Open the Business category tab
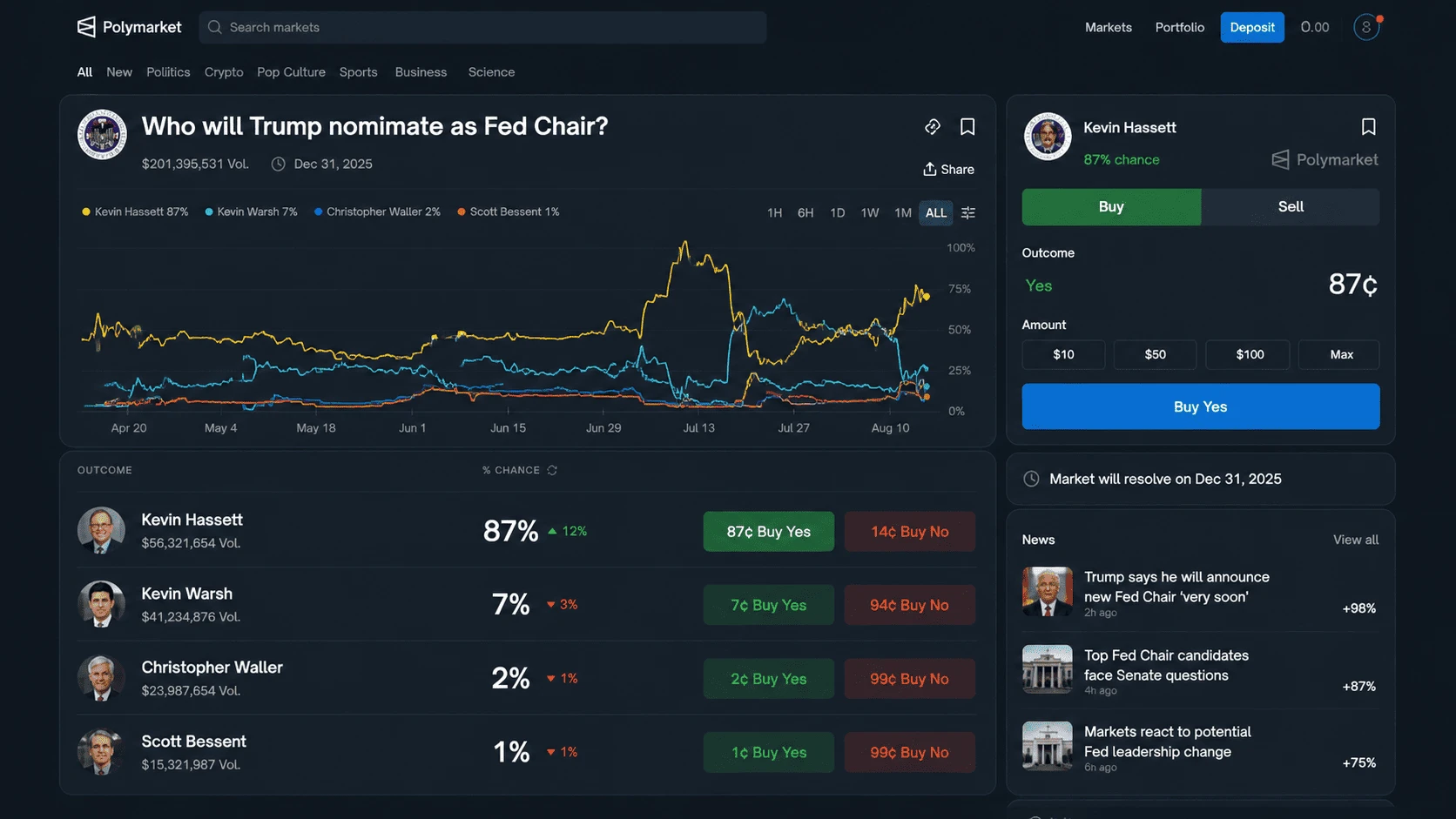Screen dimensions: 1456x819 point(421,72)
